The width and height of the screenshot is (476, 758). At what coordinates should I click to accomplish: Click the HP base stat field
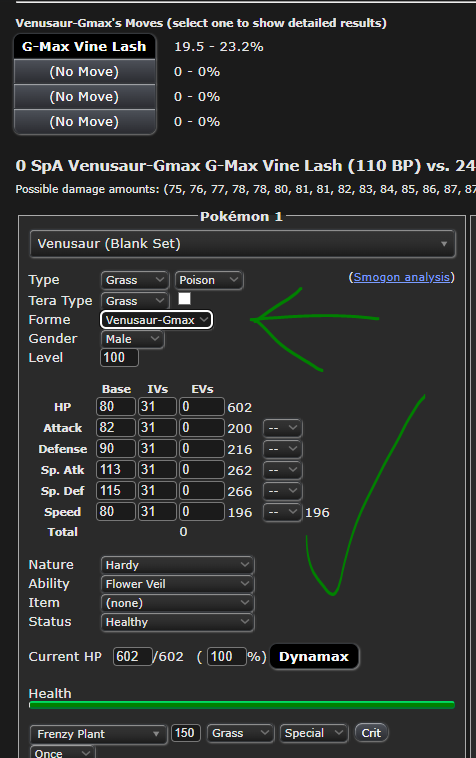(116, 407)
